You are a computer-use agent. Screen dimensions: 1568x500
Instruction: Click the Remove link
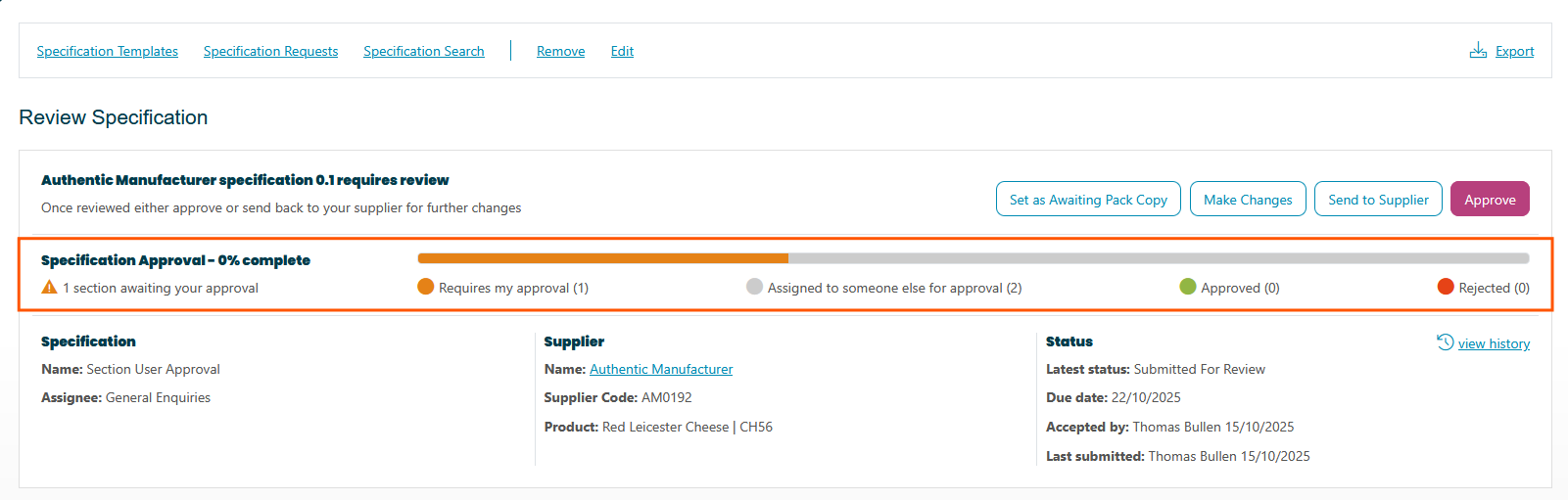(x=560, y=51)
